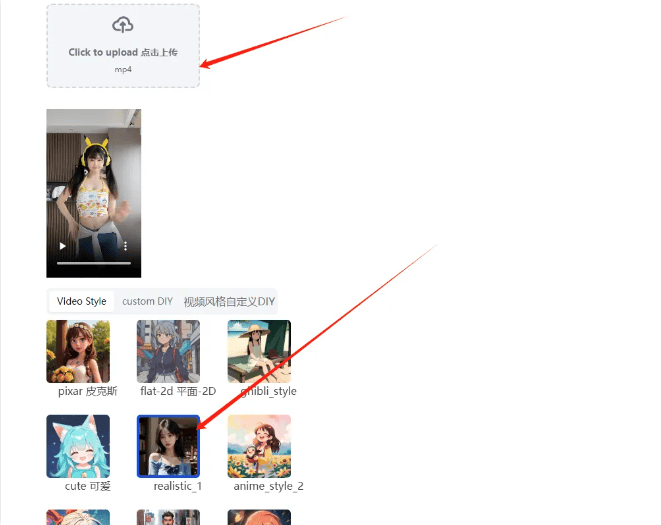Choose the anime_style_2 sunflower image
The width and height of the screenshot is (661, 525).
point(259,446)
